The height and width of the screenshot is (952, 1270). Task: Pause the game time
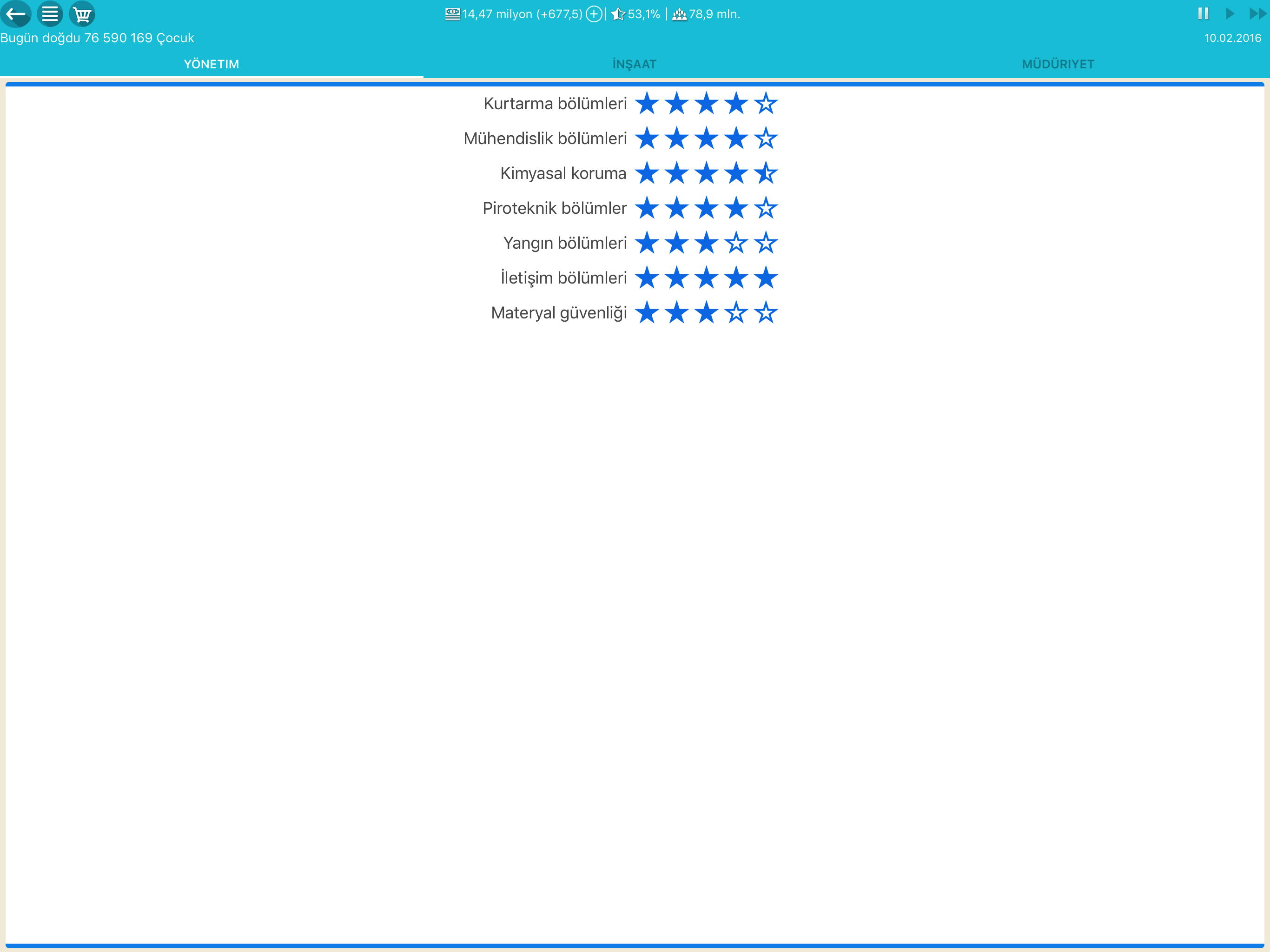[x=1203, y=13]
